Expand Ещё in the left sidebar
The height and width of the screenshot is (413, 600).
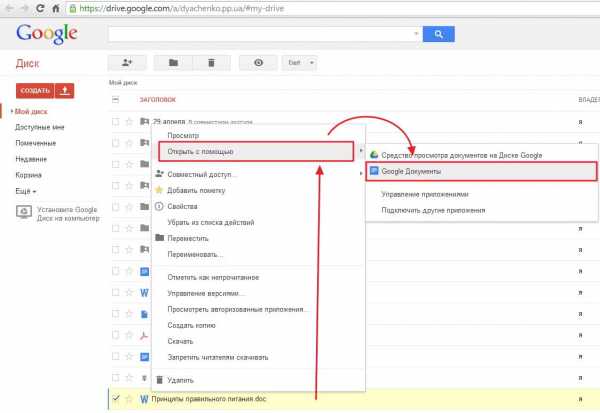tap(26, 191)
